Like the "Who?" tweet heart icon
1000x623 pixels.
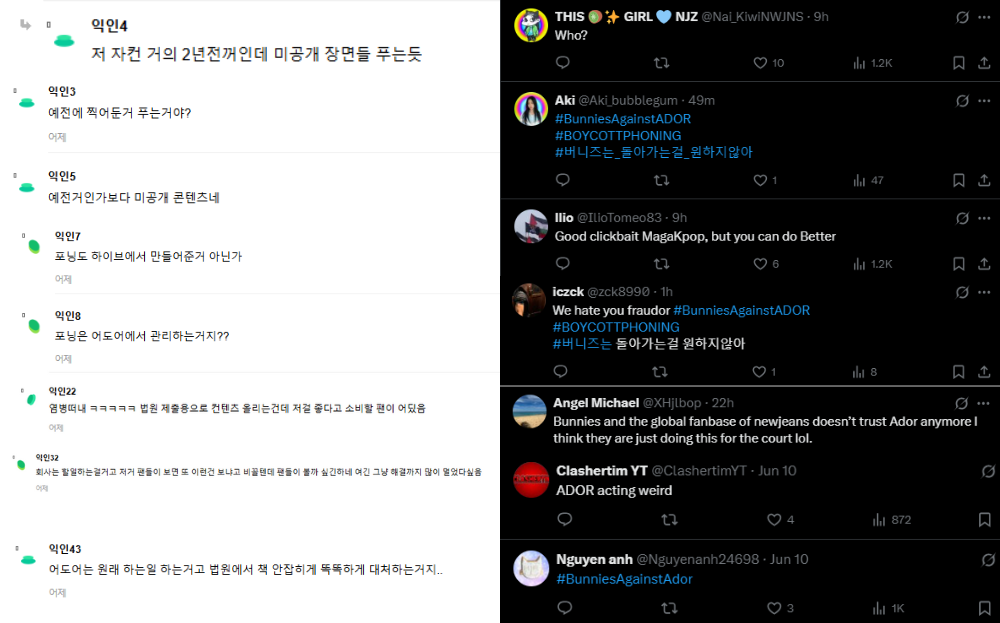point(760,63)
